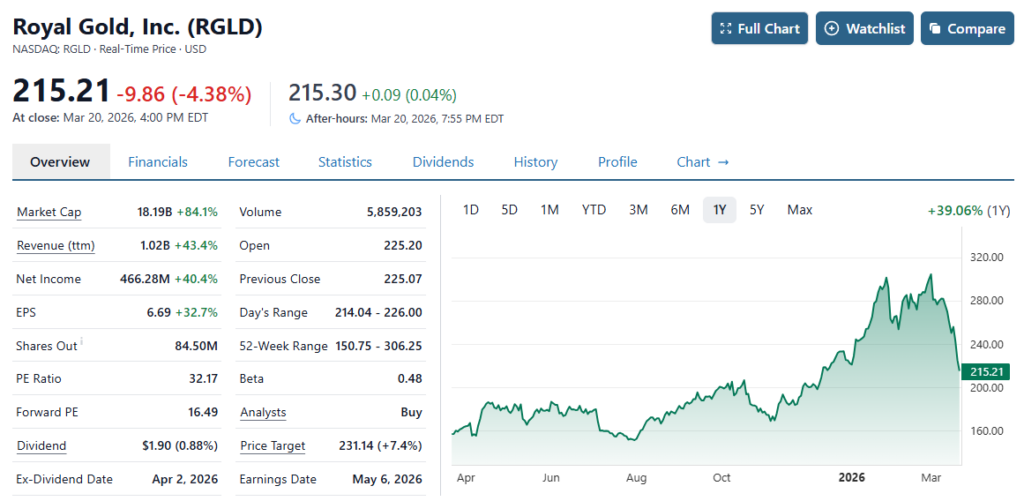
Task: Select the 1D chart range
Action: (471, 210)
